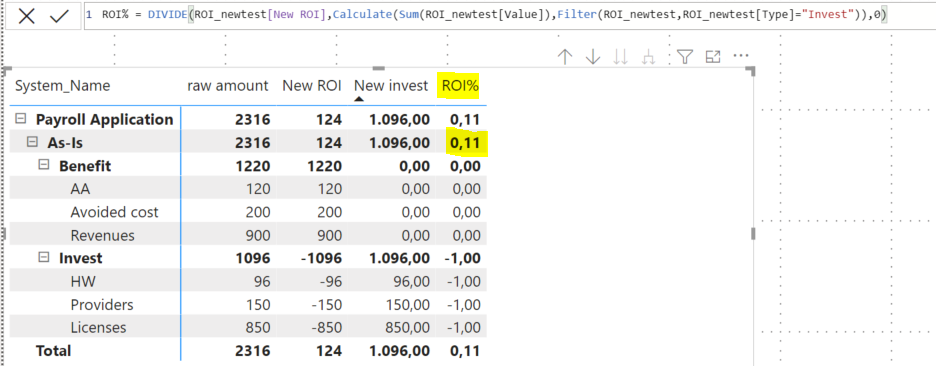
Task: Grab the right-edge resize handle of the visual
Action: [753, 233]
